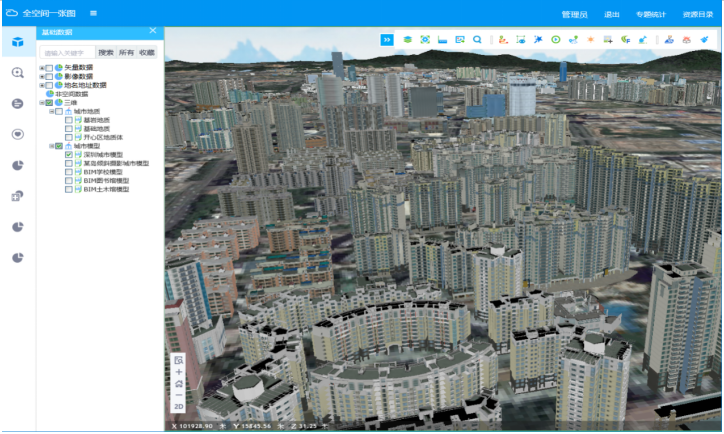This screenshot has width=724, height=434.
Task: Click the orange terrain analysis icon
Action: pyautogui.click(x=503, y=40)
